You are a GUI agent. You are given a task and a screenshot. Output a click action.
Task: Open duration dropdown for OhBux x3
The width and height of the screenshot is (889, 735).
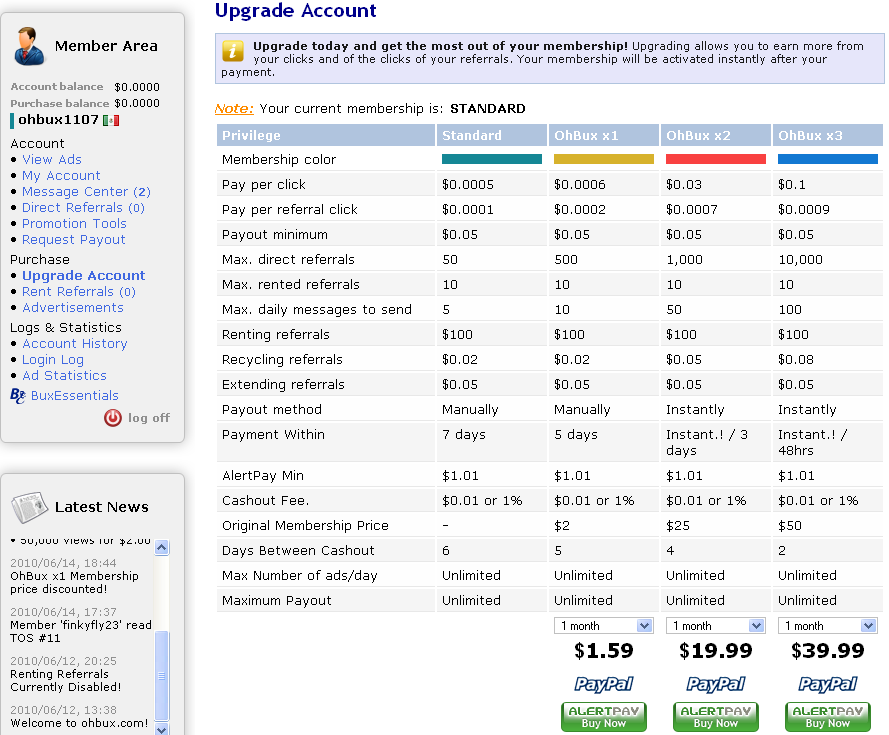(827, 626)
